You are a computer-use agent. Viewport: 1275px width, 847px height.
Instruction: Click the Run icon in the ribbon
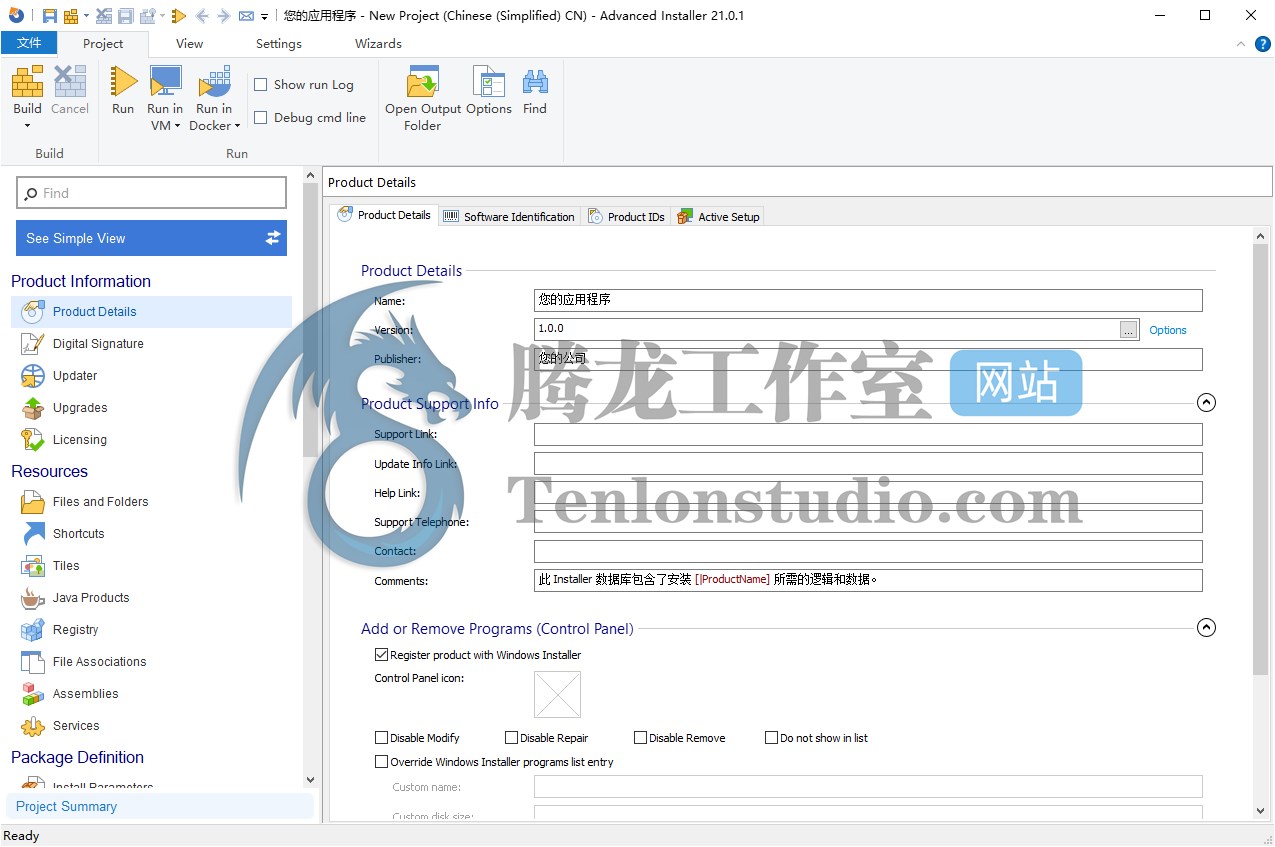(123, 82)
